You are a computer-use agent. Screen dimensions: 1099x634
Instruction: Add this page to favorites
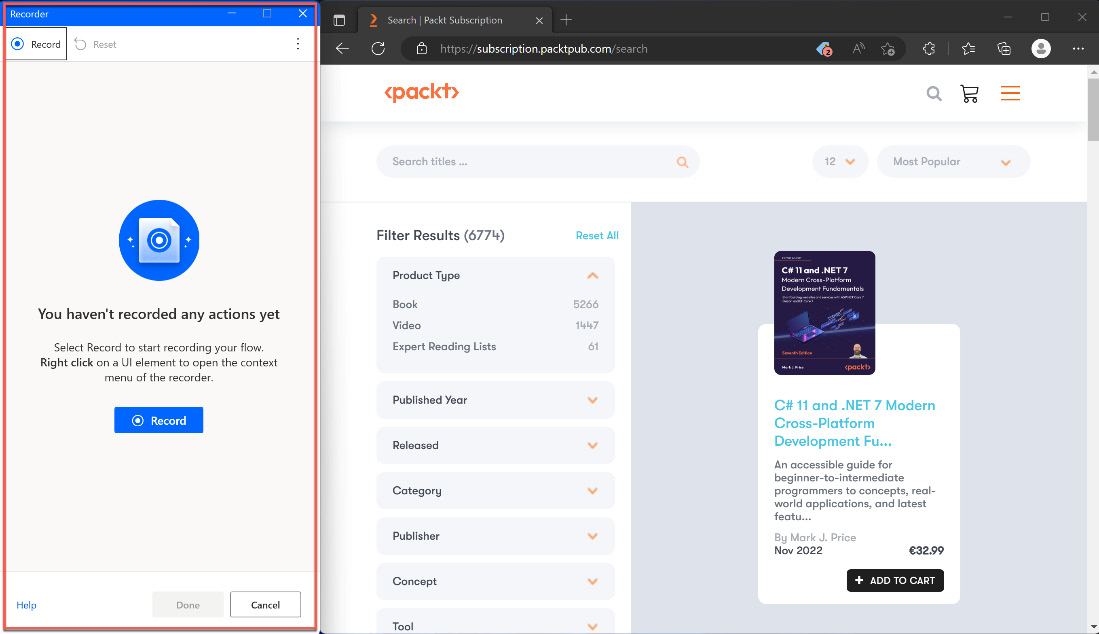coord(888,48)
